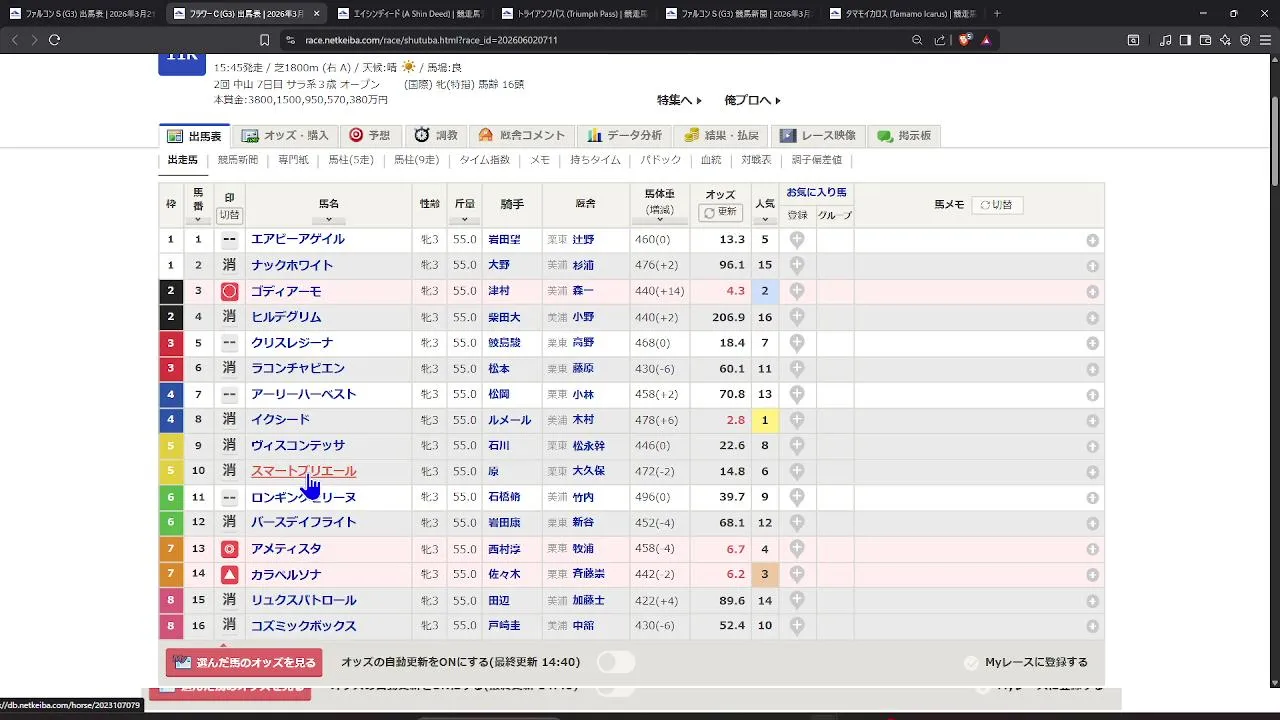Click the triangle mark for カラペルソナ
The width and height of the screenshot is (1280, 720).
coord(229,574)
